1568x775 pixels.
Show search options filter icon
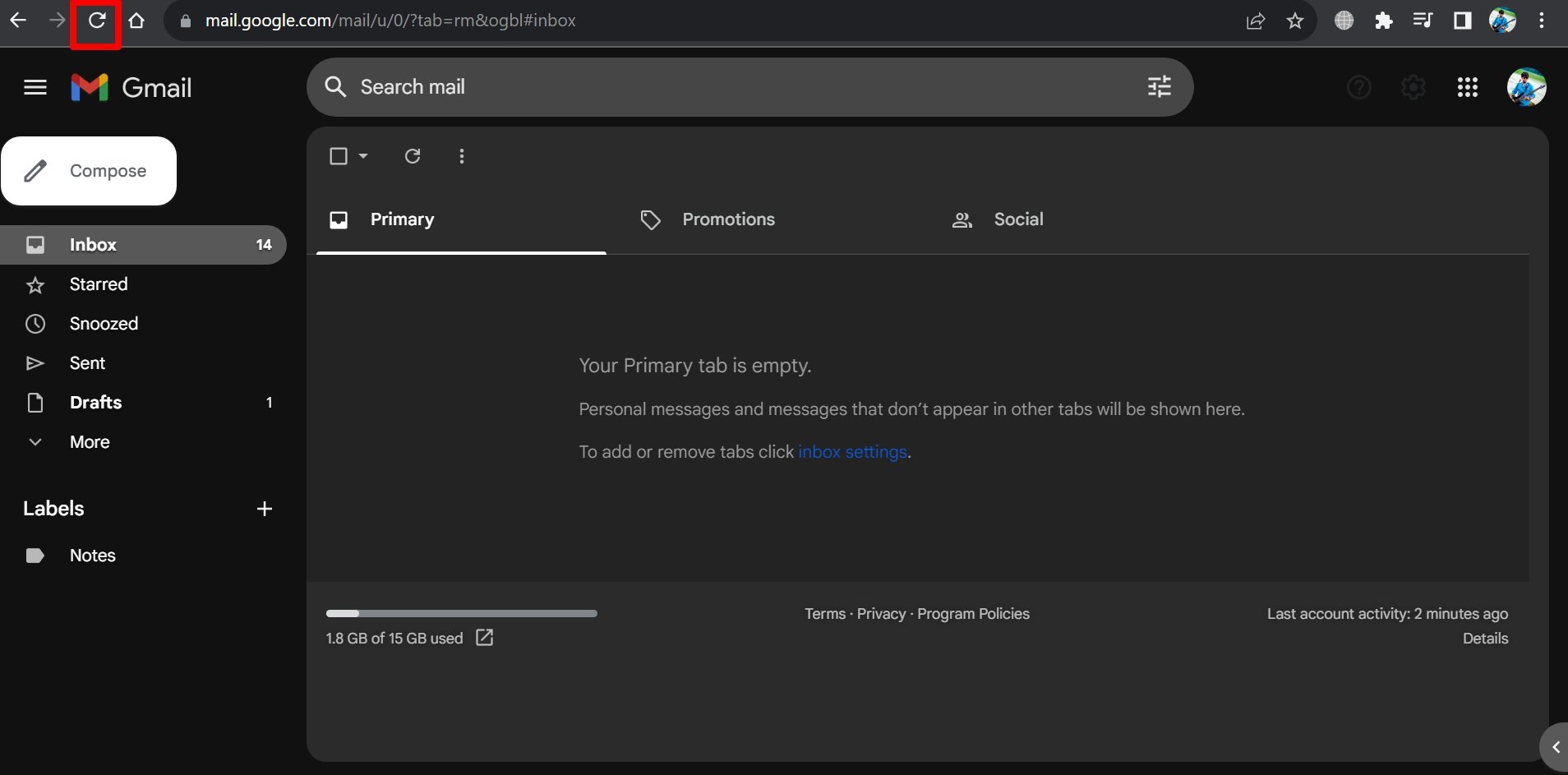[x=1159, y=87]
